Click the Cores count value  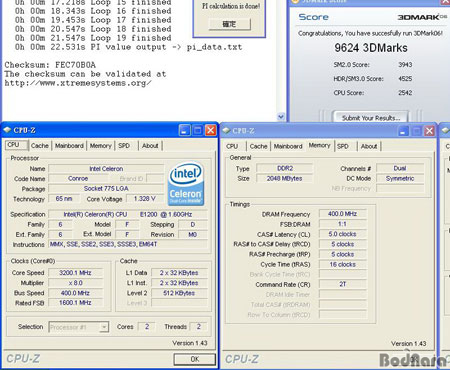coord(147,327)
